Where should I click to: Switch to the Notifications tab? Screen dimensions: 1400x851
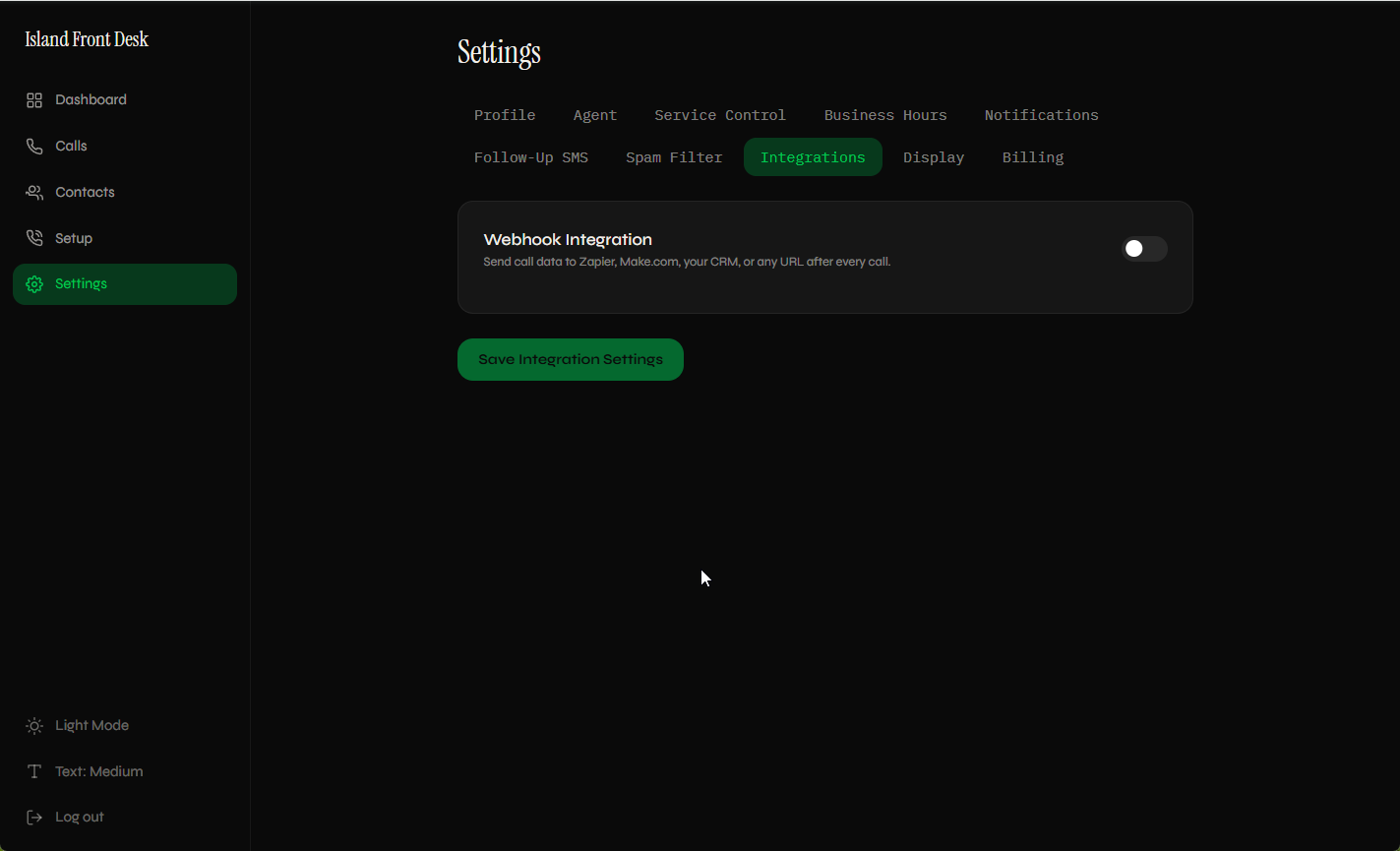(1041, 115)
